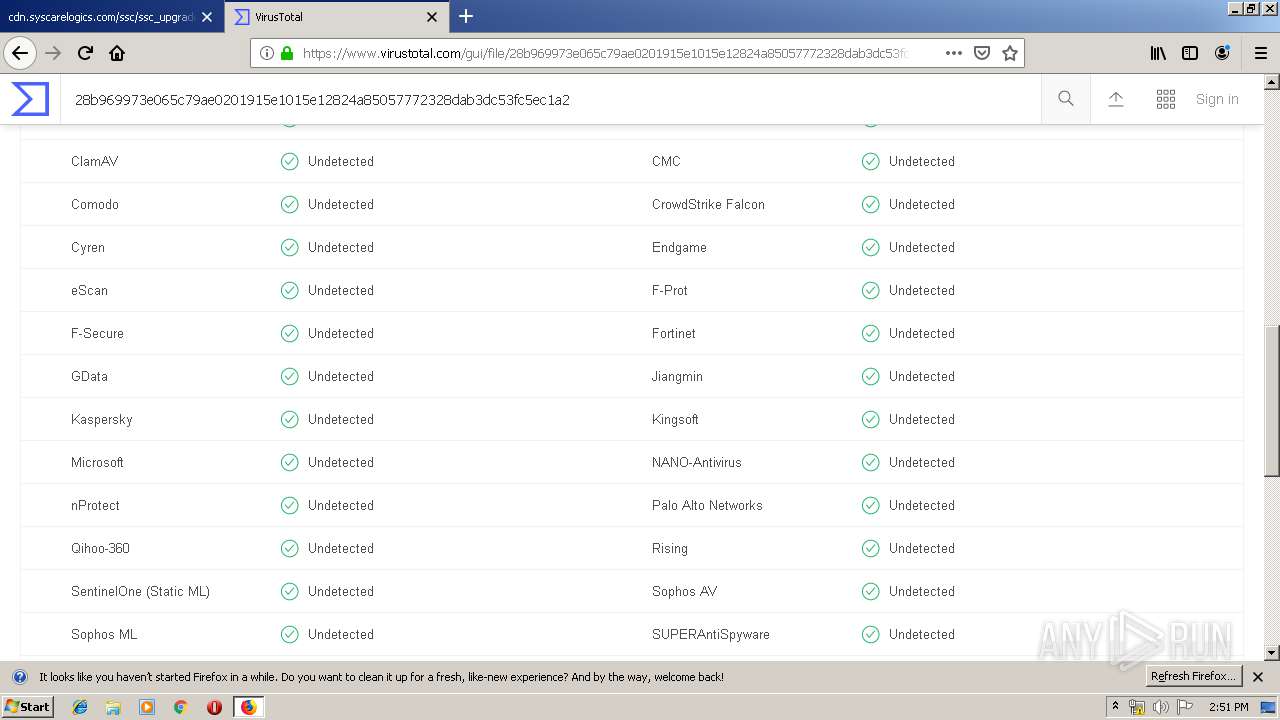This screenshot has width=1280, height=720.
Task: Click the scrollbar down arrow
Action: [1272, 653]
